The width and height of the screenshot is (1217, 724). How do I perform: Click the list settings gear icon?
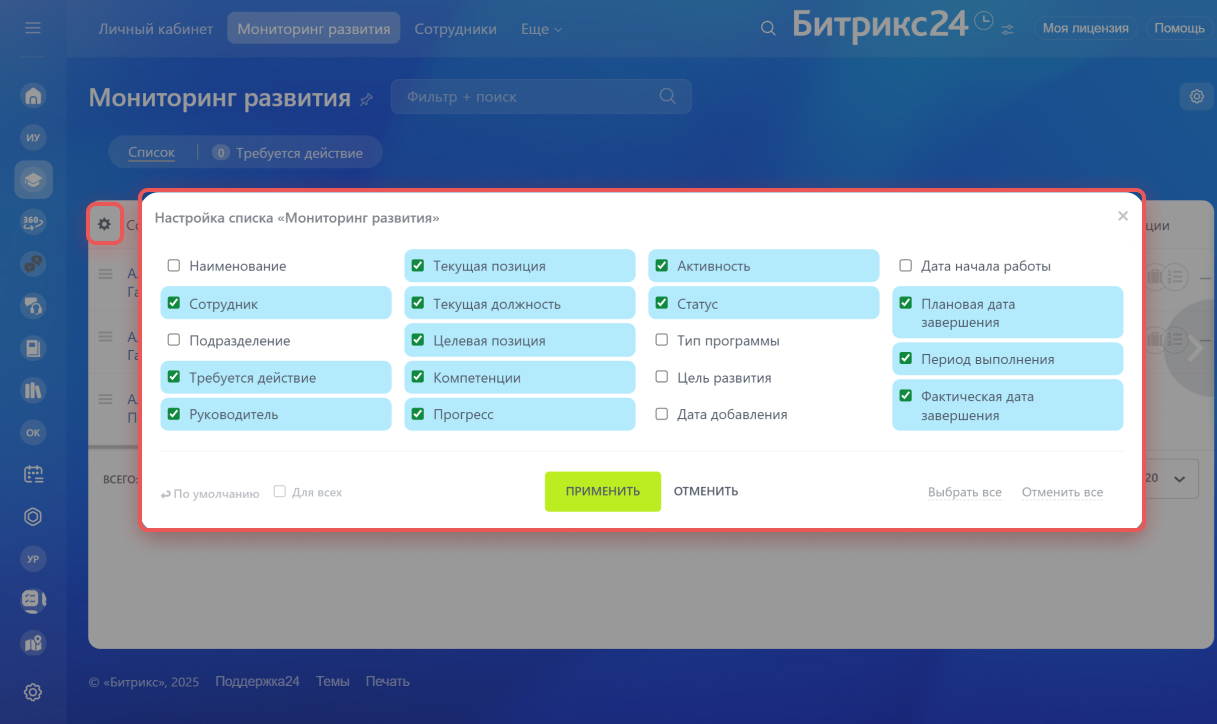click(x=104, y=224)
